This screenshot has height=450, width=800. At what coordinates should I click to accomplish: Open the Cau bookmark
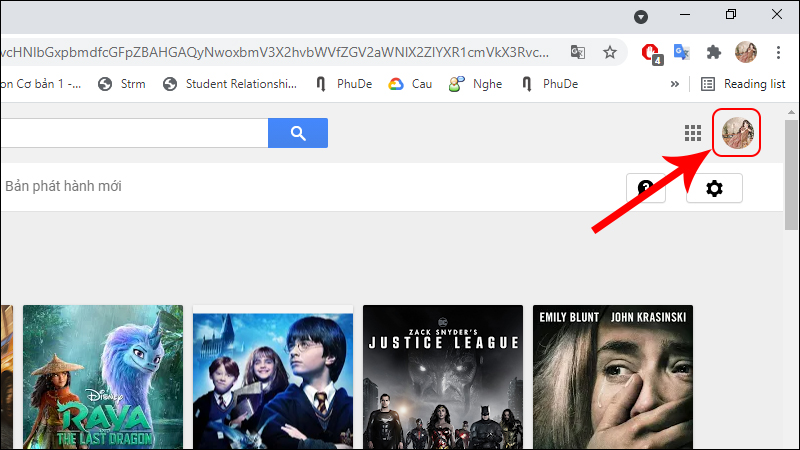tap(410, 84)
